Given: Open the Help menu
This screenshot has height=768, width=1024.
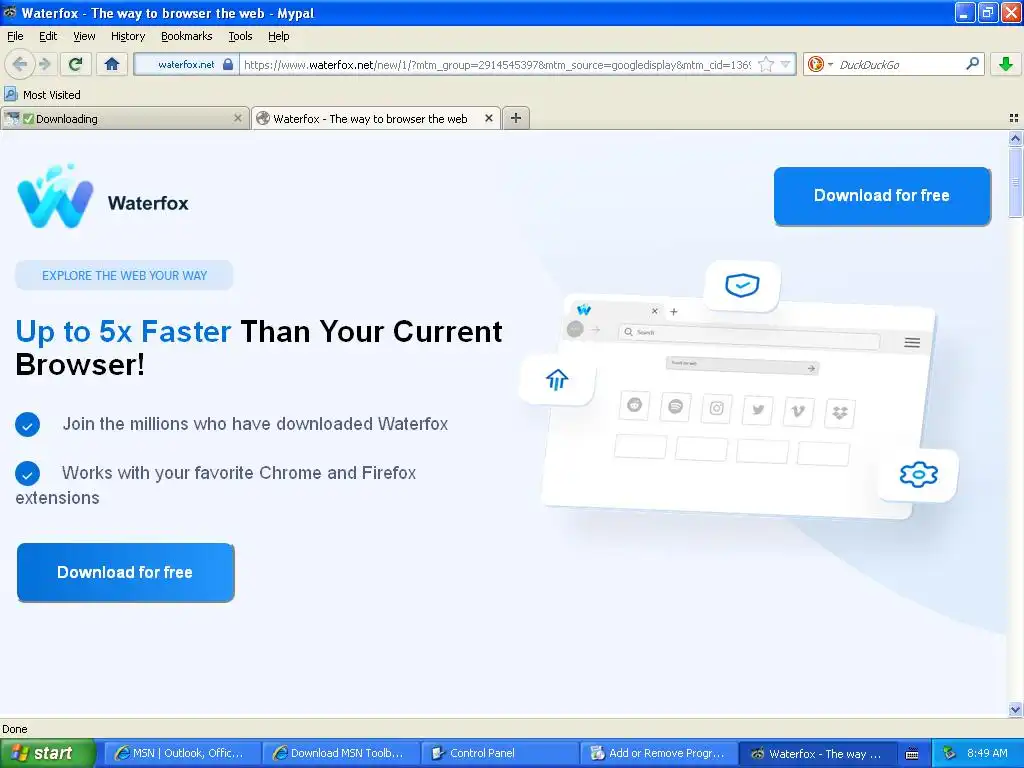Looking at the screenshot, I should click(279, 36).
